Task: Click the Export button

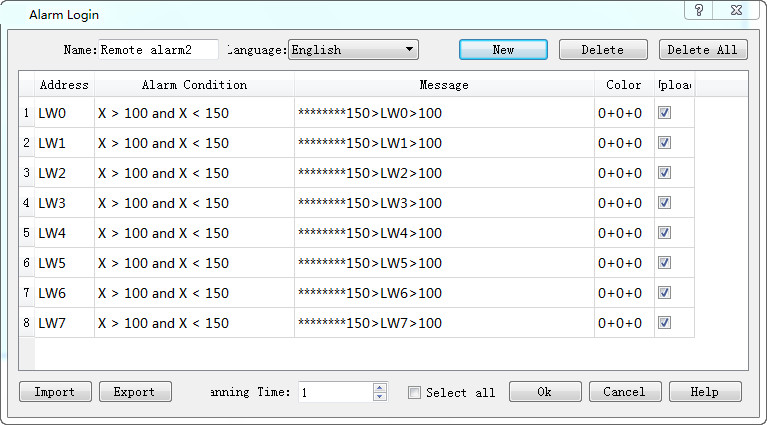Action: (134, 392)
